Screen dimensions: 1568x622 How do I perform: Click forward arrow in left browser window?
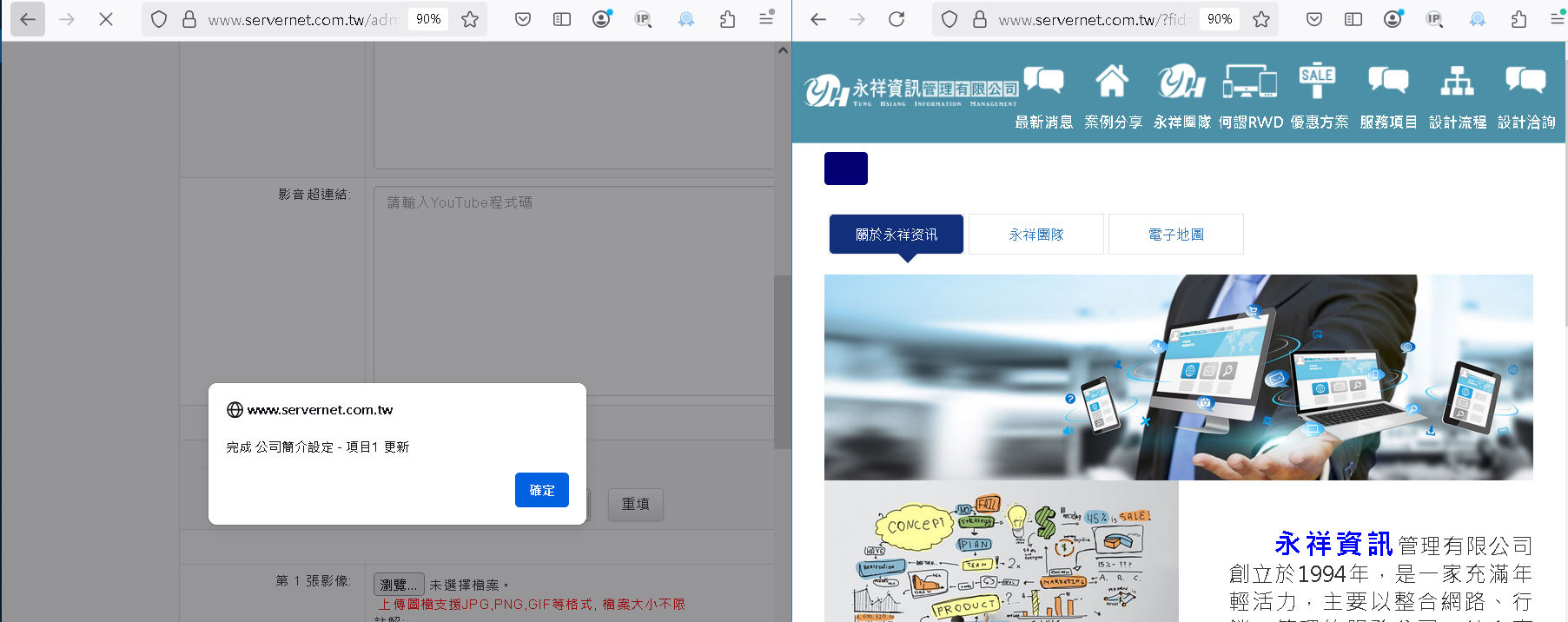coord(67,19)
